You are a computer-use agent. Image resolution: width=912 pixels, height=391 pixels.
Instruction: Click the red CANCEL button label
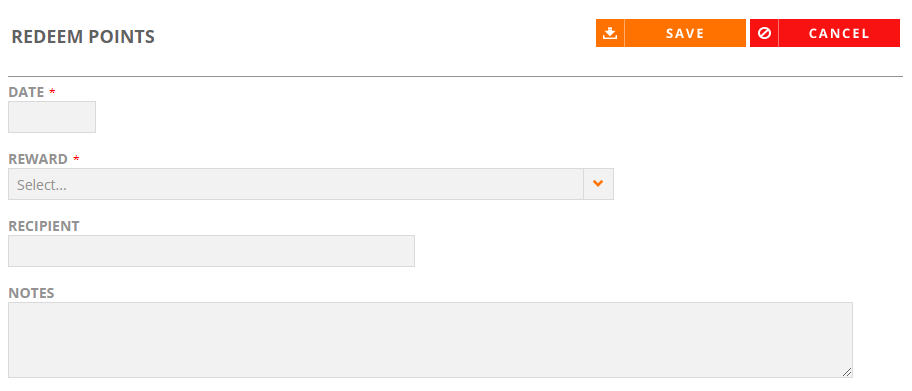839,33
